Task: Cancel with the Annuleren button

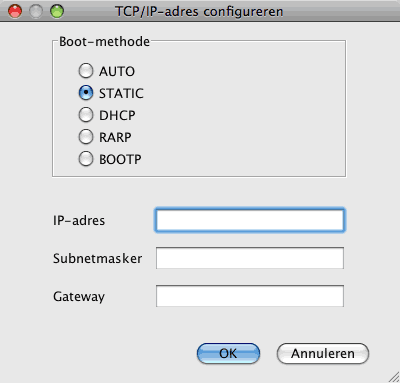Action: tap(323, 353)
